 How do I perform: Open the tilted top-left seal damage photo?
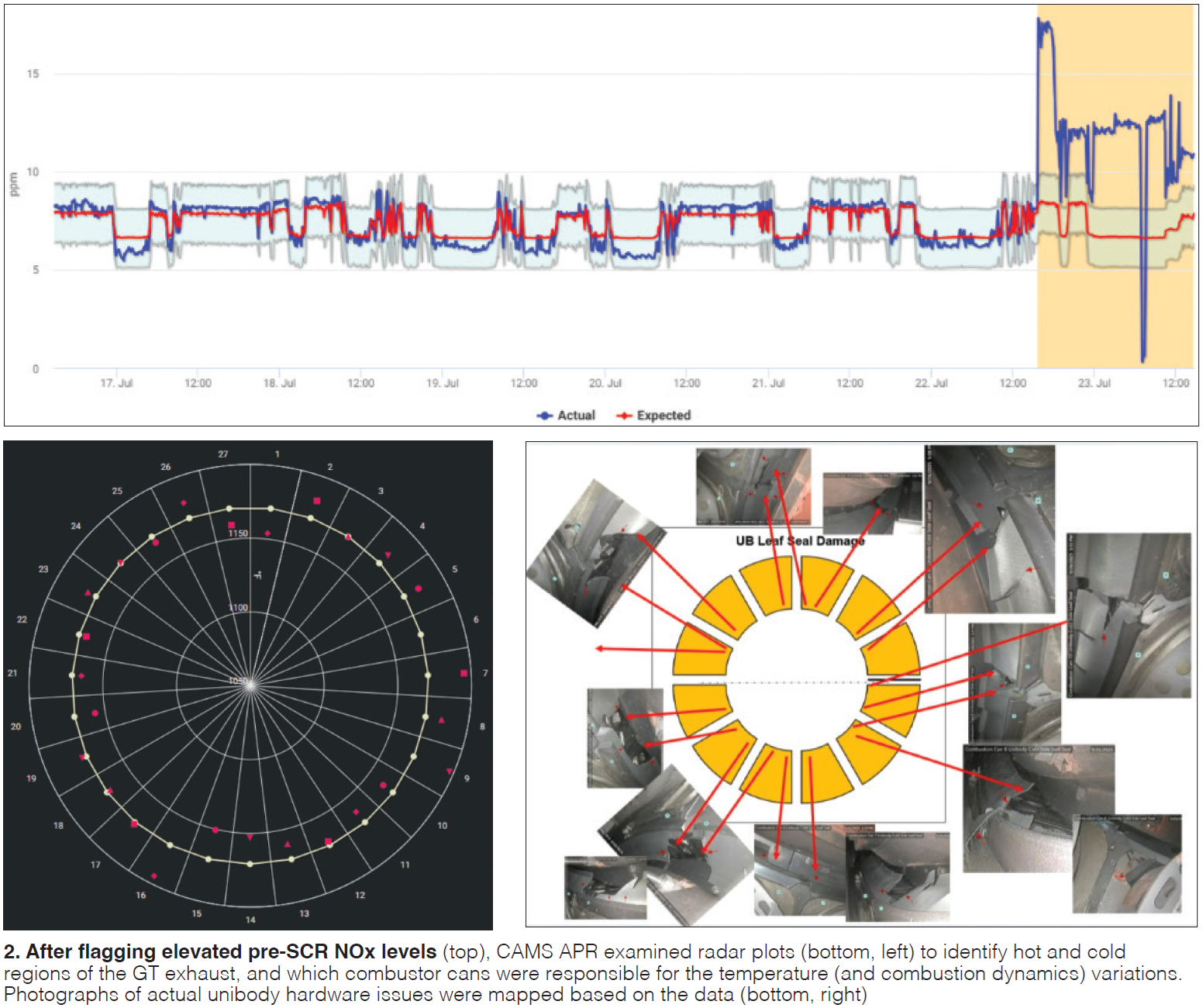(595, 552)
